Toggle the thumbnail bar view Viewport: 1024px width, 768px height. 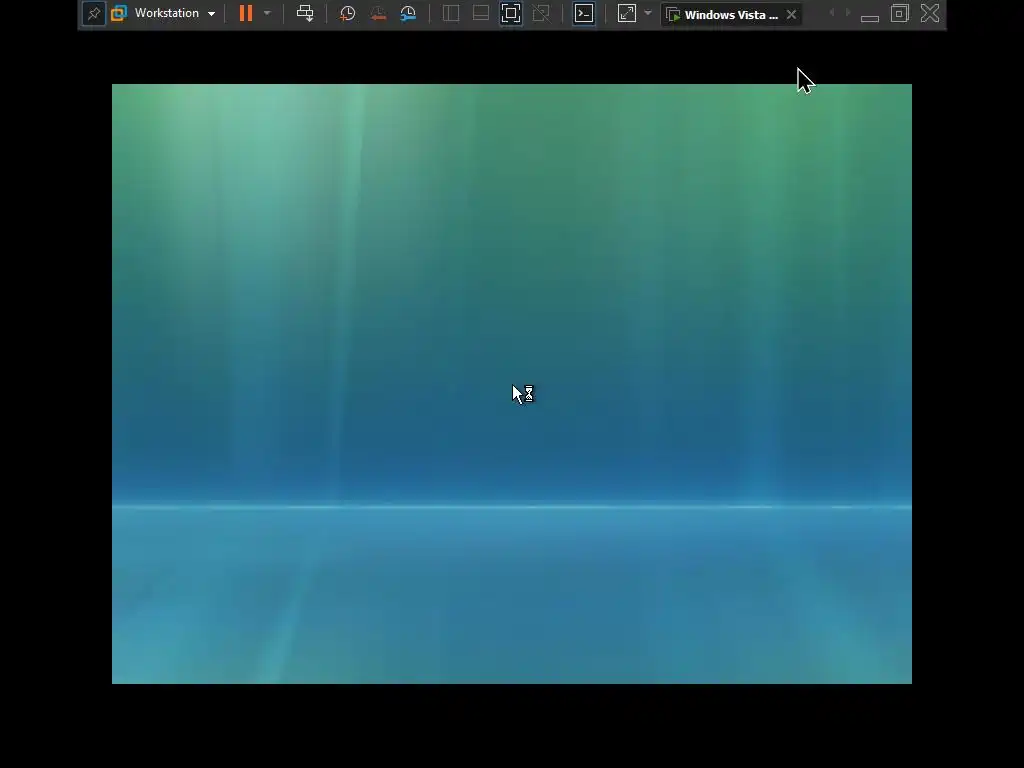(481, 13)
